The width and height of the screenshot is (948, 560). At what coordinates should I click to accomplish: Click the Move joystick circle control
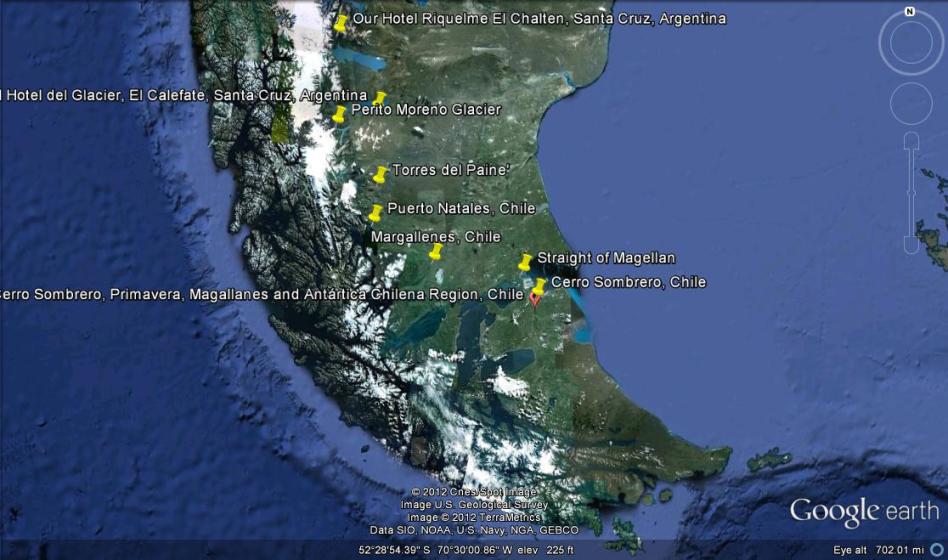(x=910, y=104)
